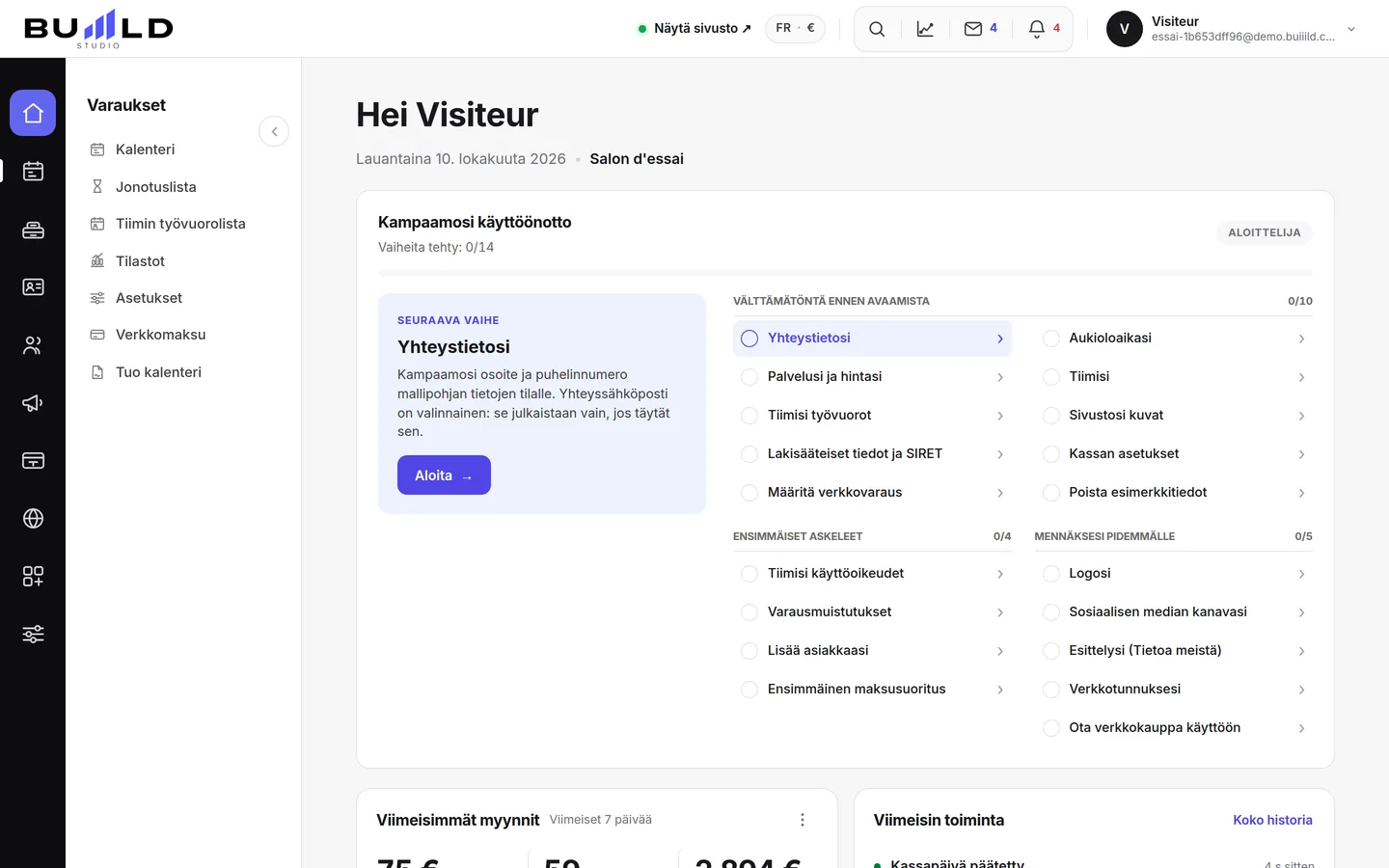
Task: Open Verkkomaksu menu item
Action: tap(160, 335)
